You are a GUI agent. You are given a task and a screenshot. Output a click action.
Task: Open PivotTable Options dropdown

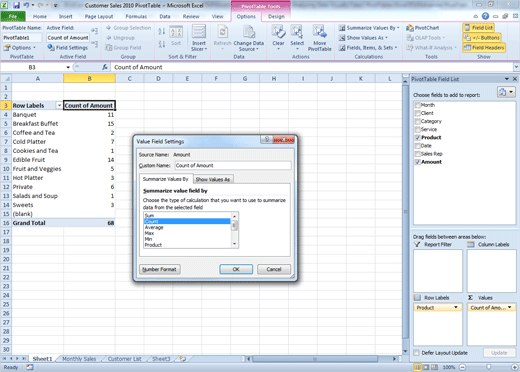tap(20, 48)
